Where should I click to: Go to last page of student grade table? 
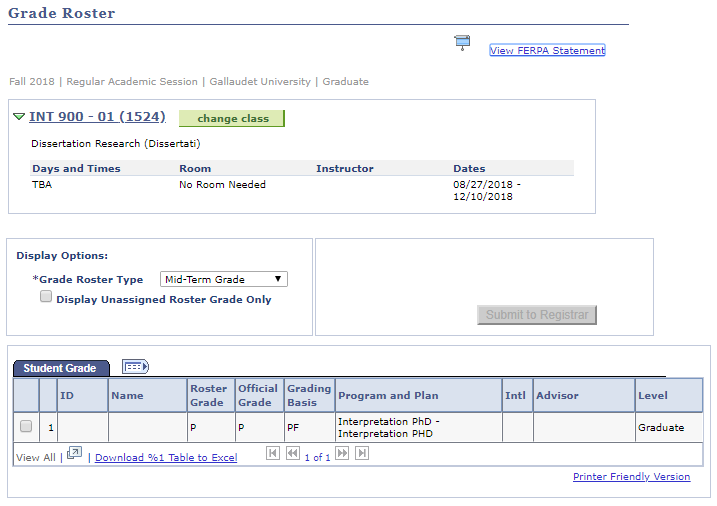click(362, 454)
